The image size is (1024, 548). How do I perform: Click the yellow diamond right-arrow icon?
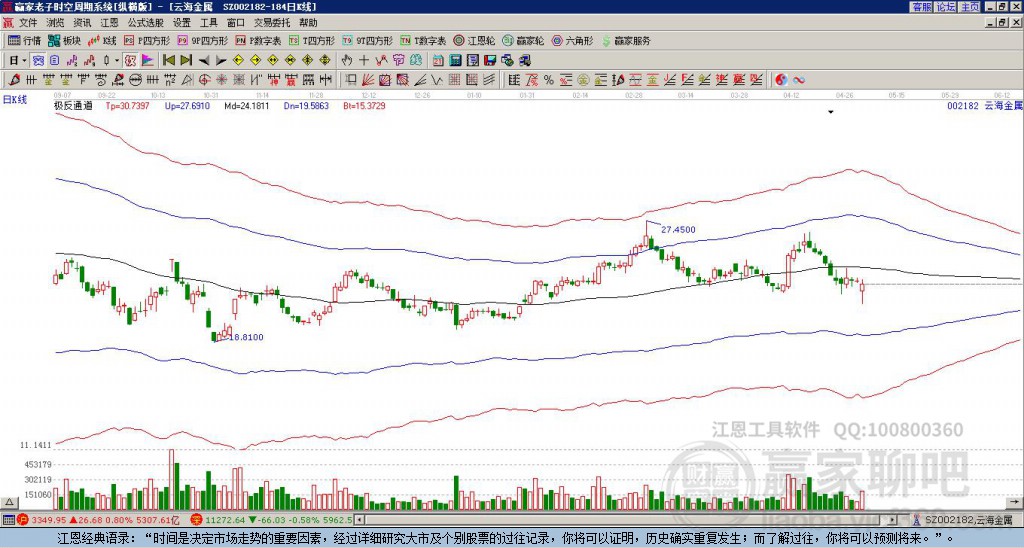[255, 61]
